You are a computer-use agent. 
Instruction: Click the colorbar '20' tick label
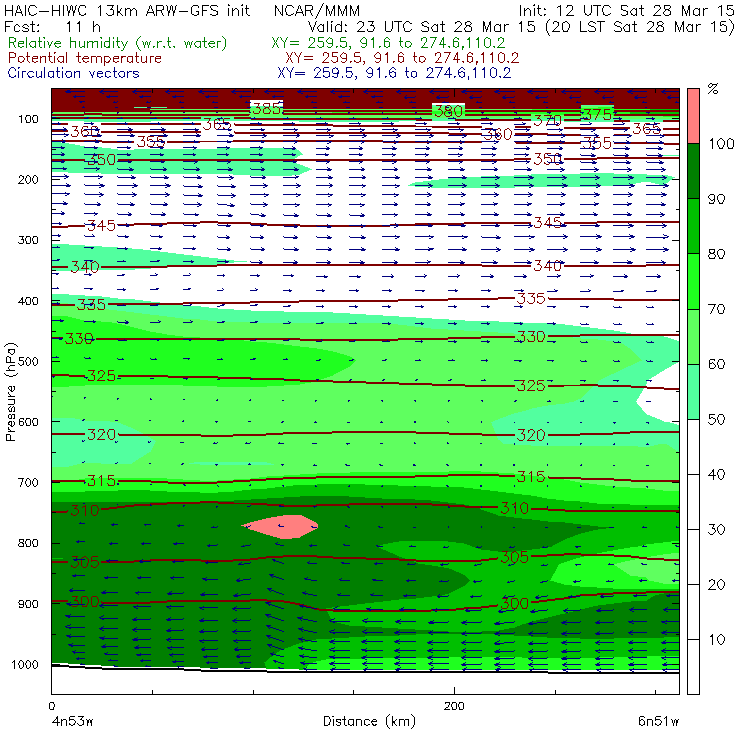click(716, 585)
